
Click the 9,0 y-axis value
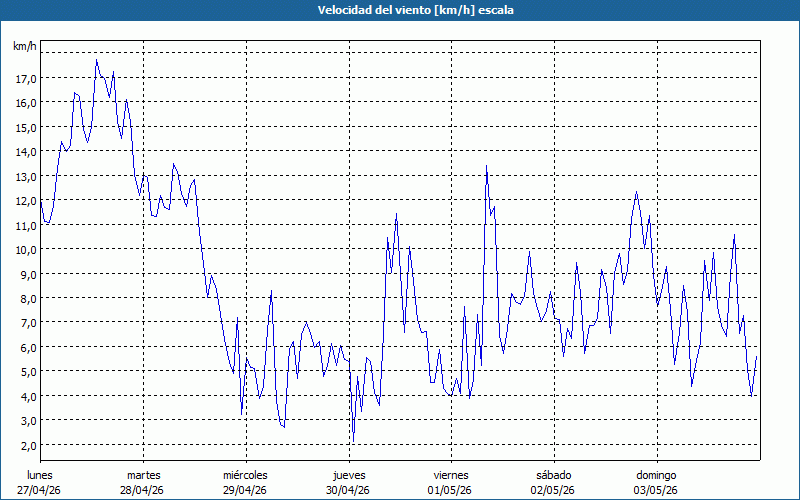point(28,274)
